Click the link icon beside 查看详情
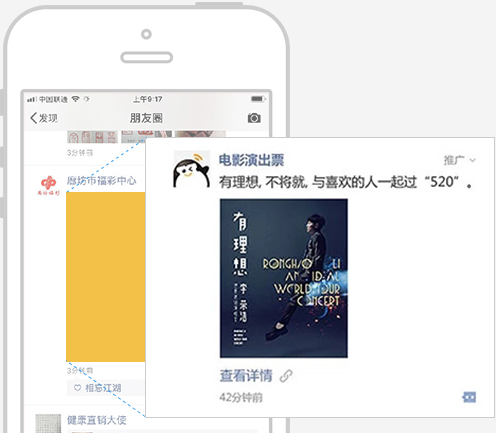Image resolution: width=496 pixels, height=433 pixels. coord(286,376)
